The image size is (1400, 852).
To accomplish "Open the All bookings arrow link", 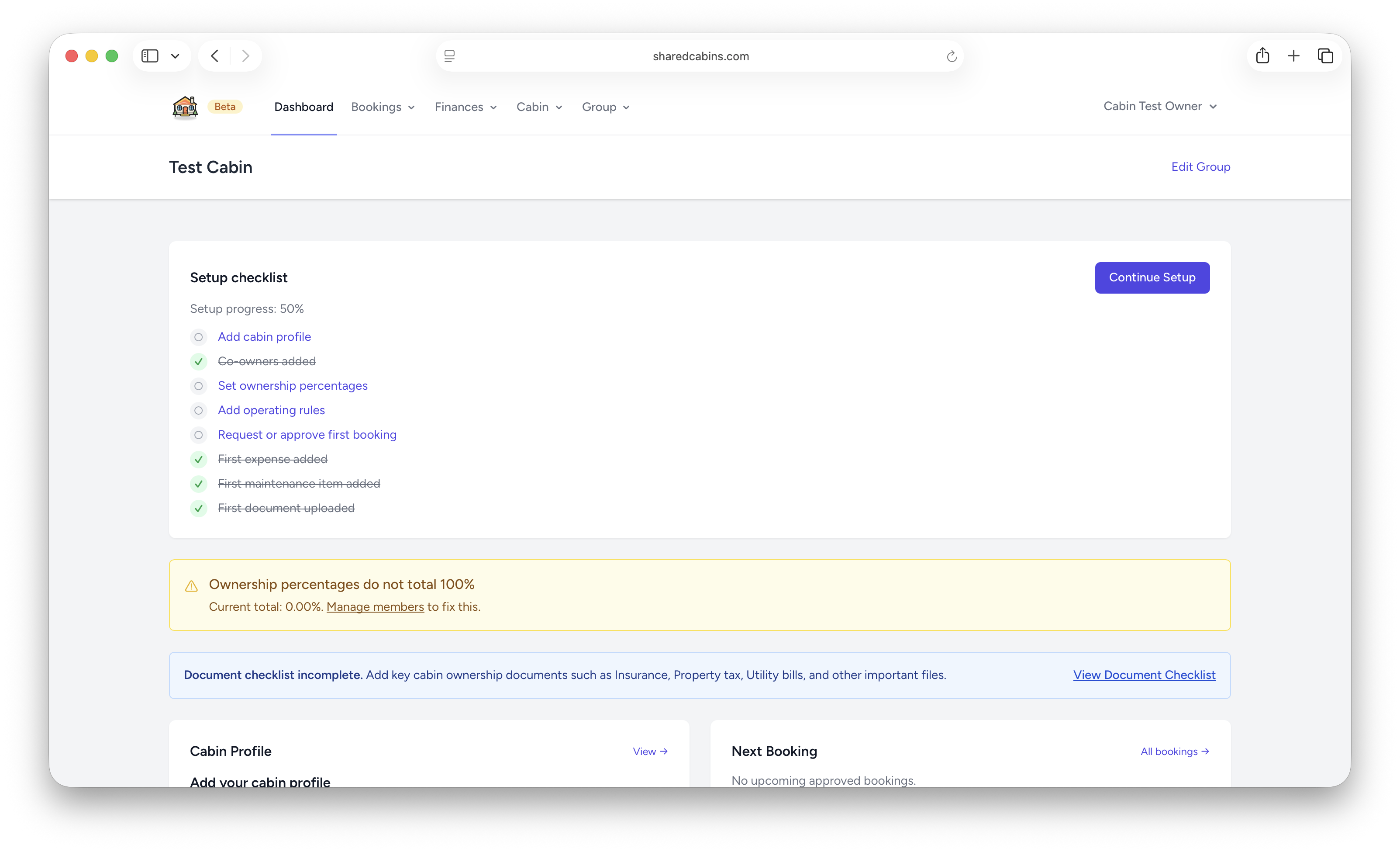I will point(1174,752).
